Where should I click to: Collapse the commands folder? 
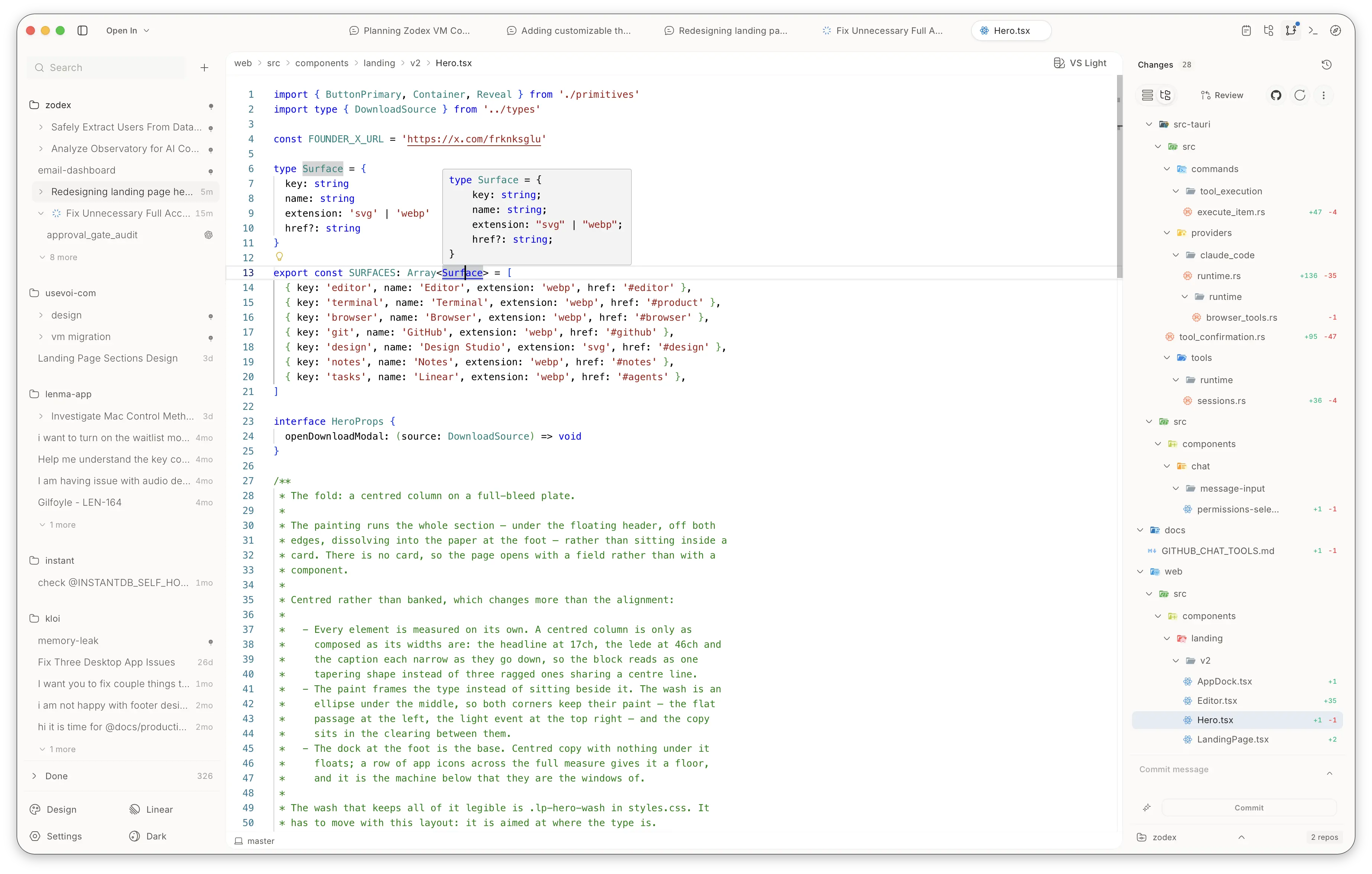click(1167, 169)
